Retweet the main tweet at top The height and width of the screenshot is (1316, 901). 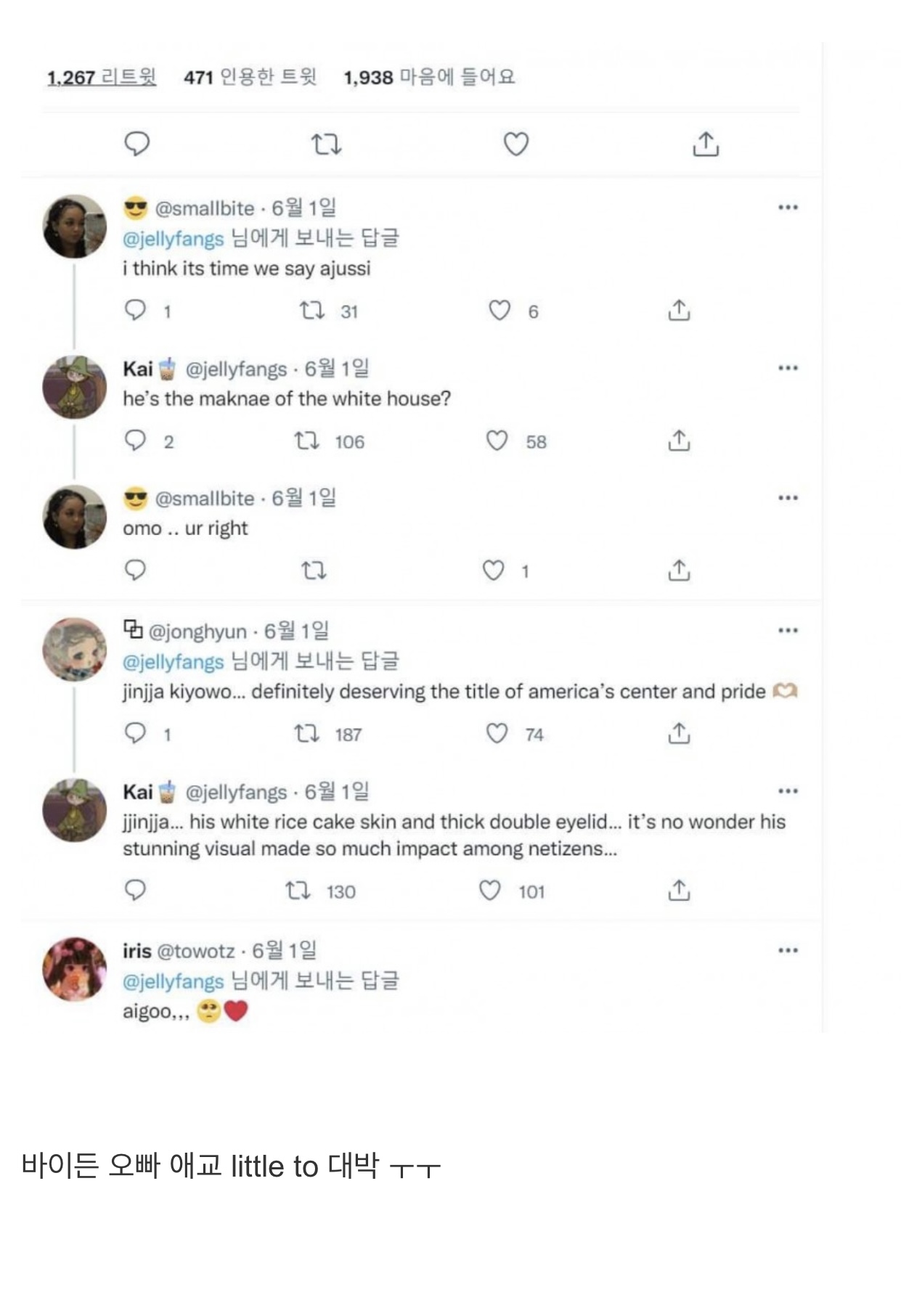tap(326, 144)
